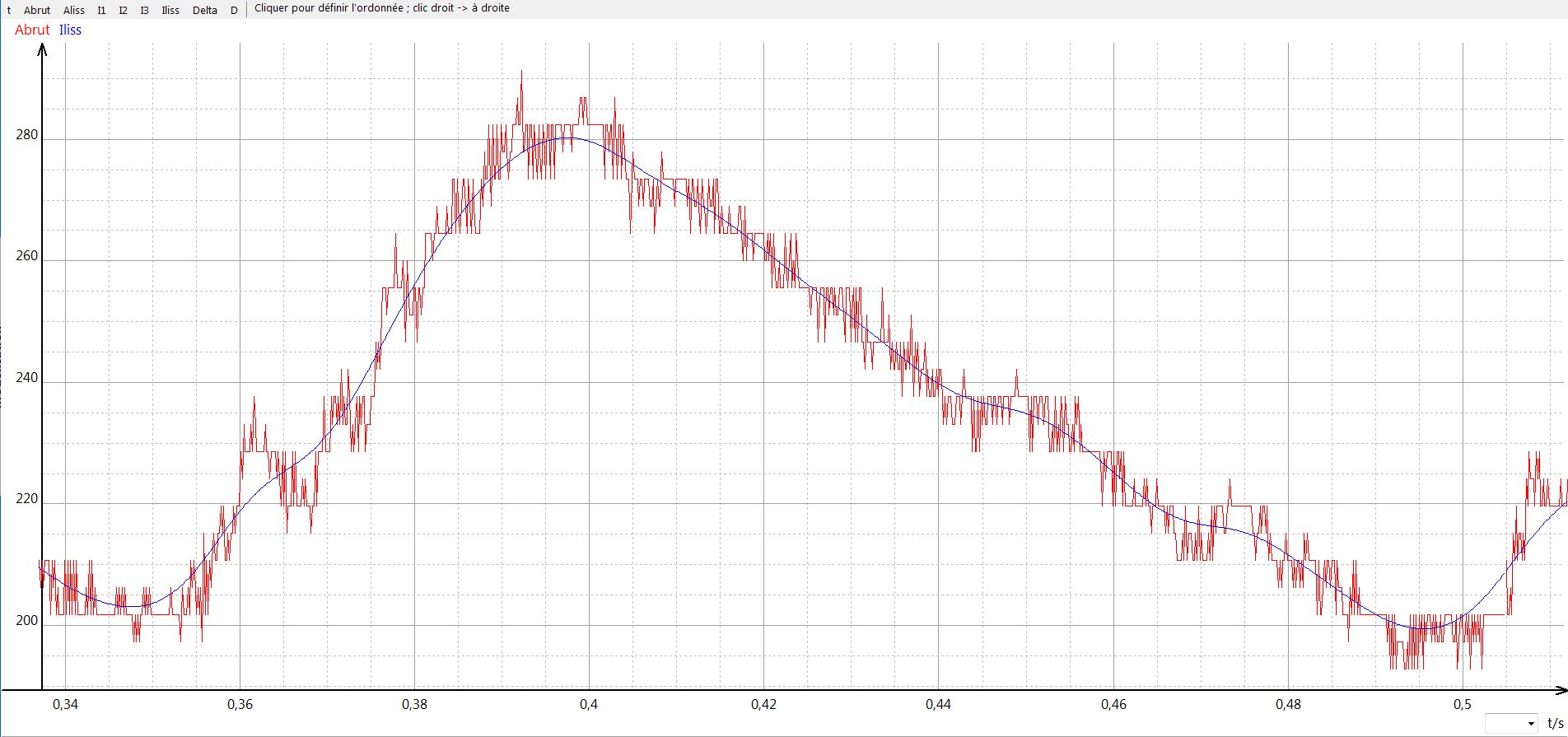Choose Iliss in the top variable toolbar
The image size is (1568, 737).
[x=170, y=11]
